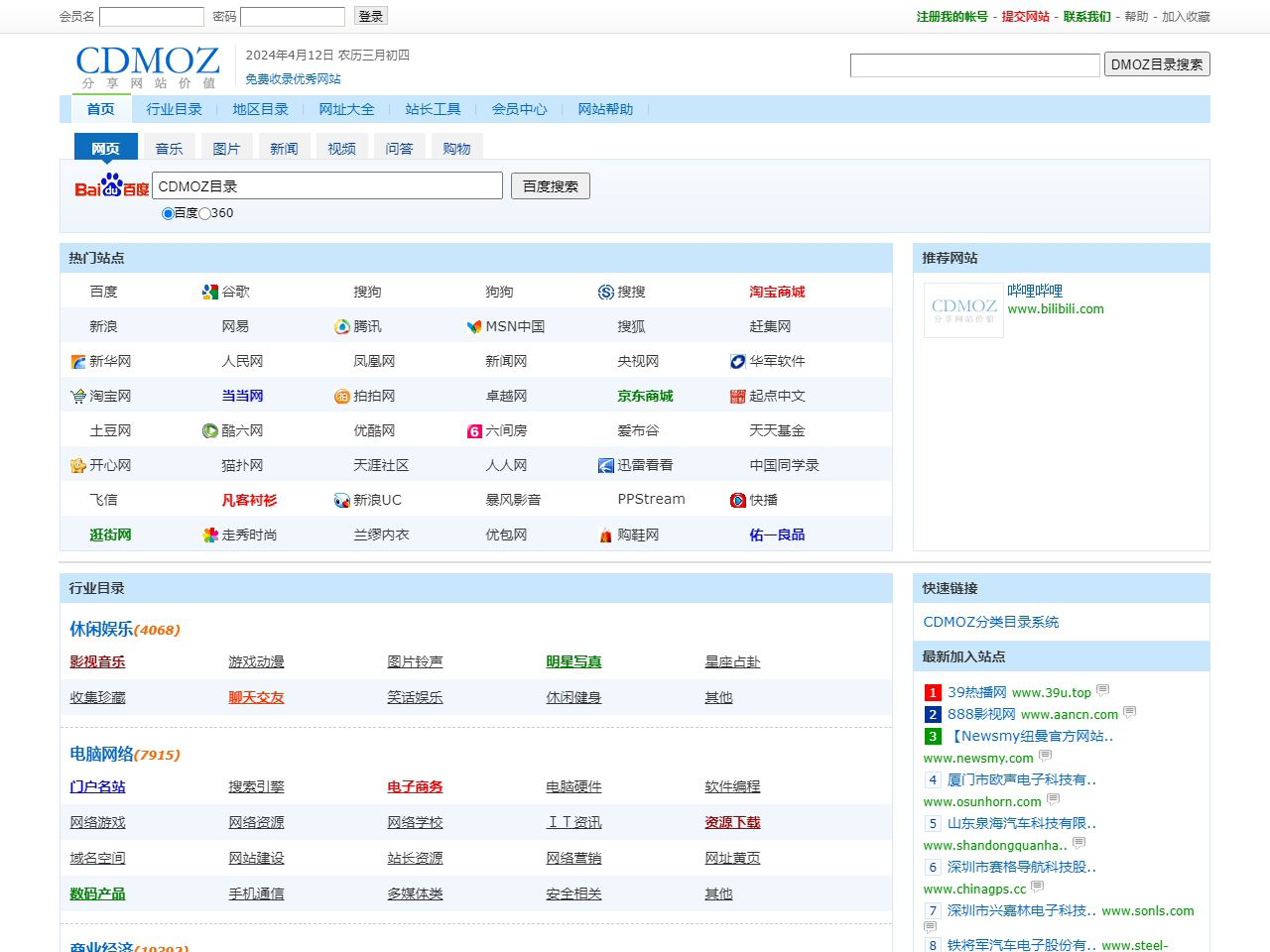Click the 会员名 username input field

pyautogui.click(x=151, y=17)
